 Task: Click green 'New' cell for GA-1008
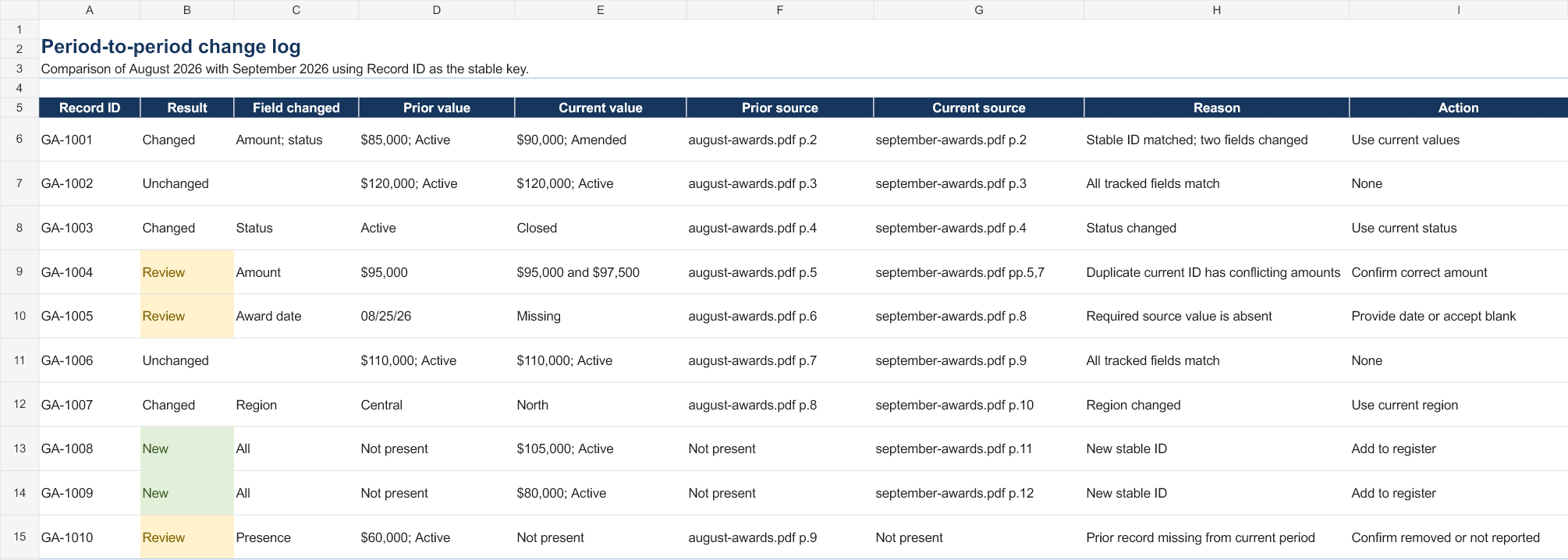click(x=187, y=448)
